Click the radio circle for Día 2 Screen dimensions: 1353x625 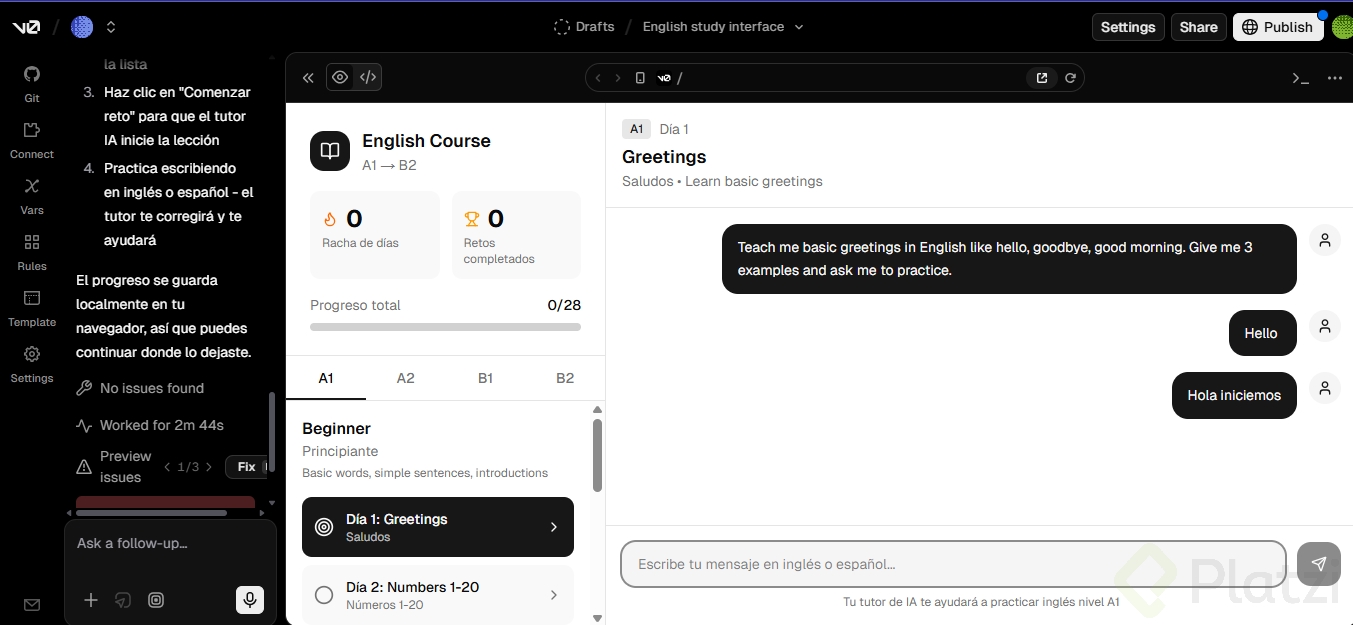(324, 595)
